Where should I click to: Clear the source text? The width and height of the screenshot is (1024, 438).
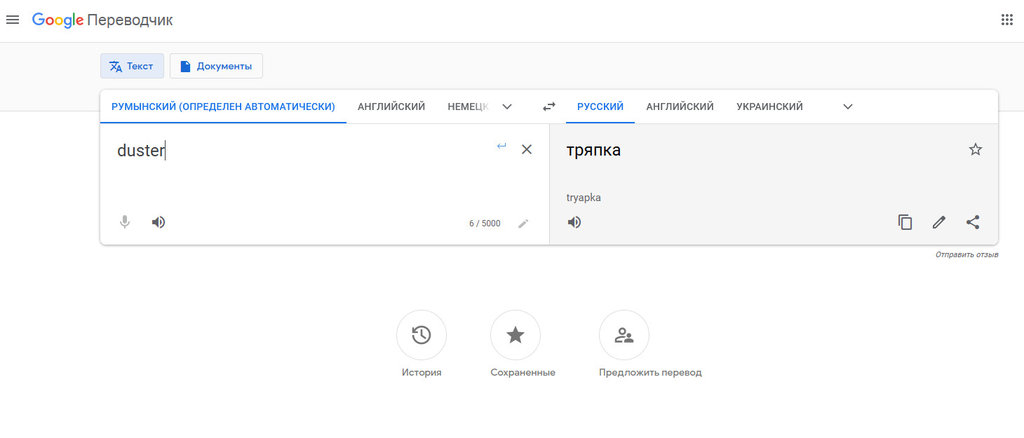[x=526, y=149]
